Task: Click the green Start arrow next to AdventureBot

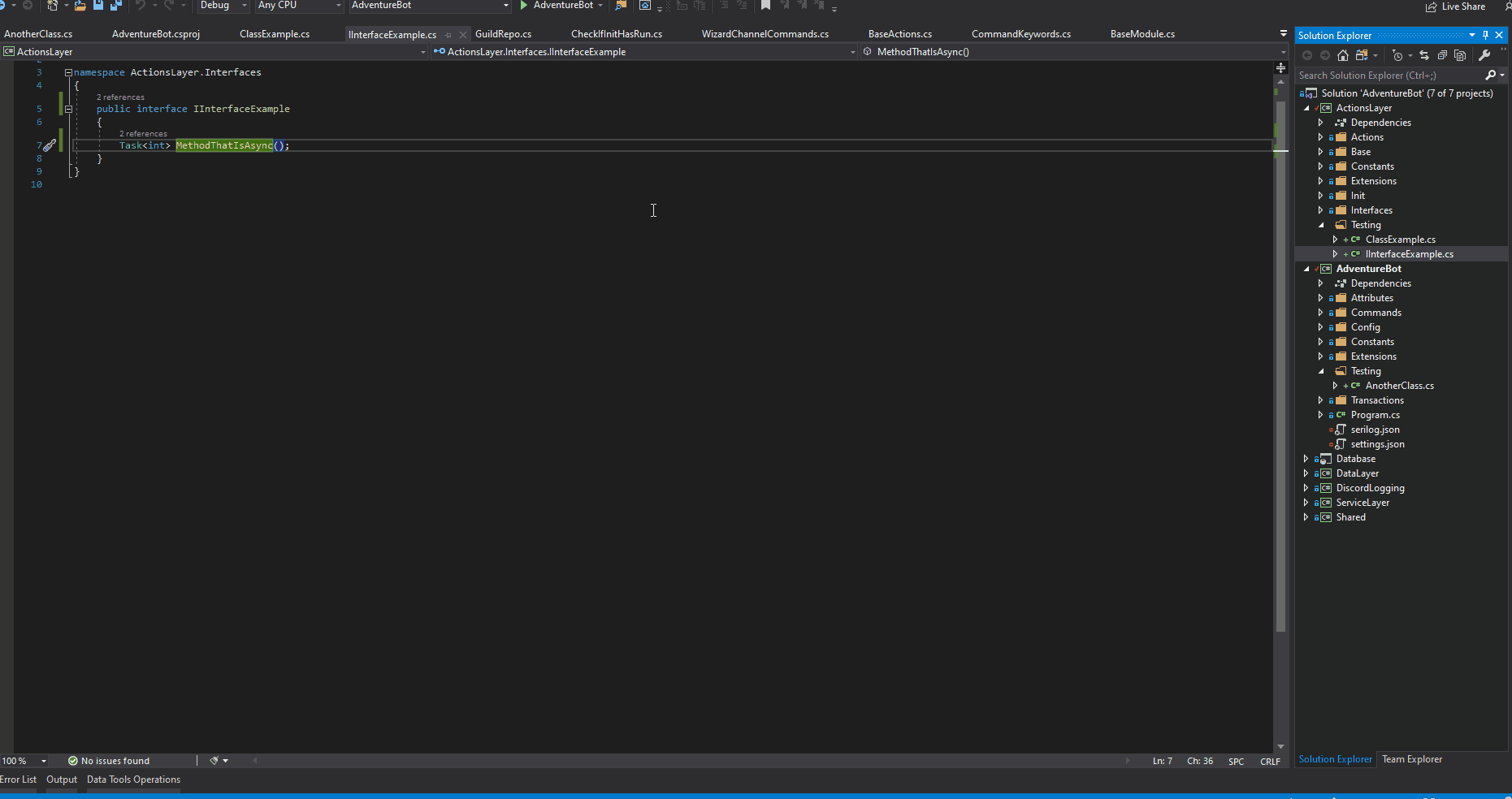Action: point(524,5)
